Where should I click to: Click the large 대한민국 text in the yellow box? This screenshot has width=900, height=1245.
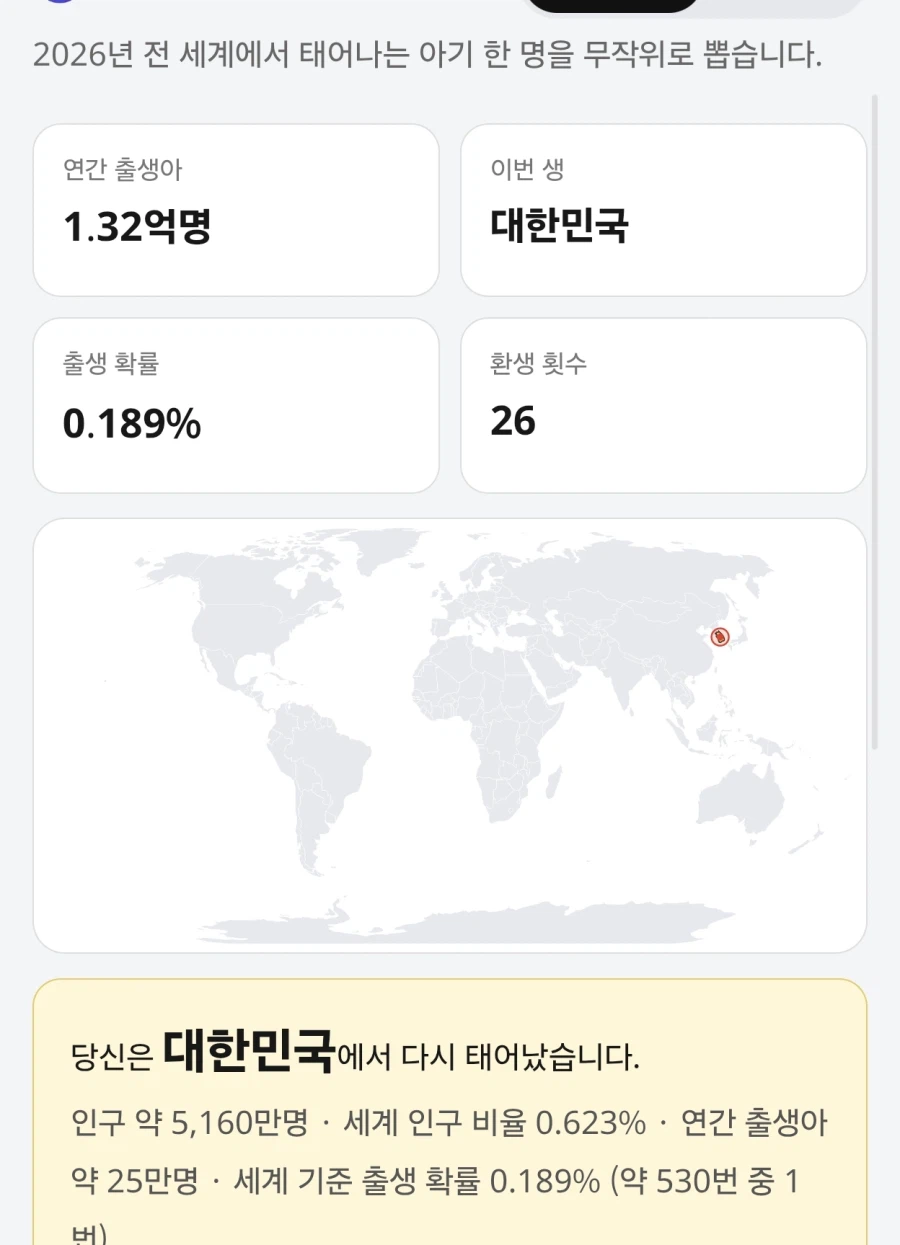249,1052
